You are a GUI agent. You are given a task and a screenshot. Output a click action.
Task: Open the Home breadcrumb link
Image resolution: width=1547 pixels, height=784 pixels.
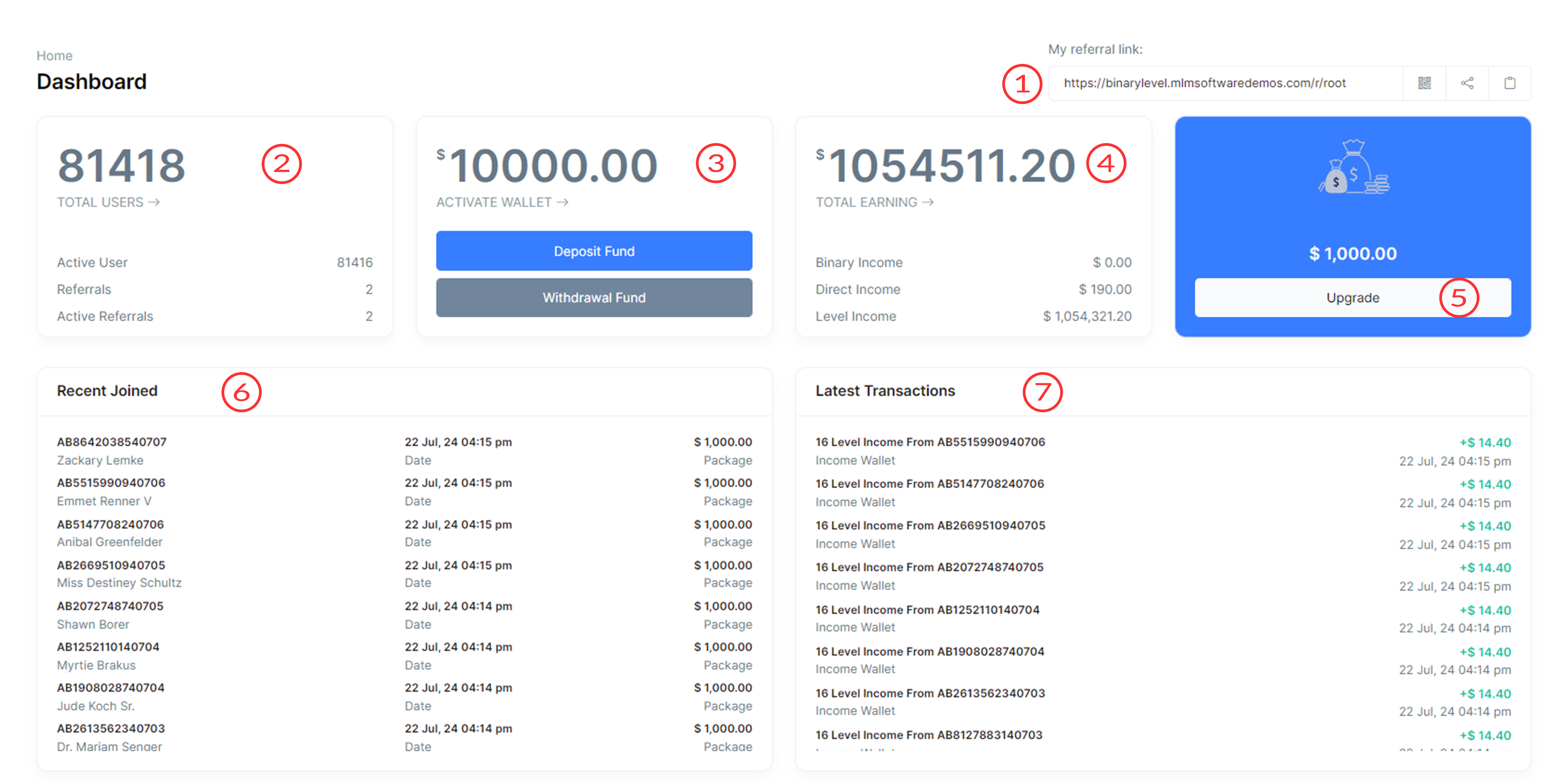[54, 56]
